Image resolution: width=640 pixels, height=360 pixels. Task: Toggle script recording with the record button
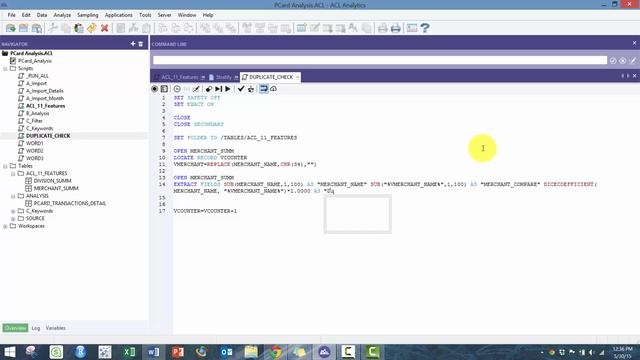154,89
